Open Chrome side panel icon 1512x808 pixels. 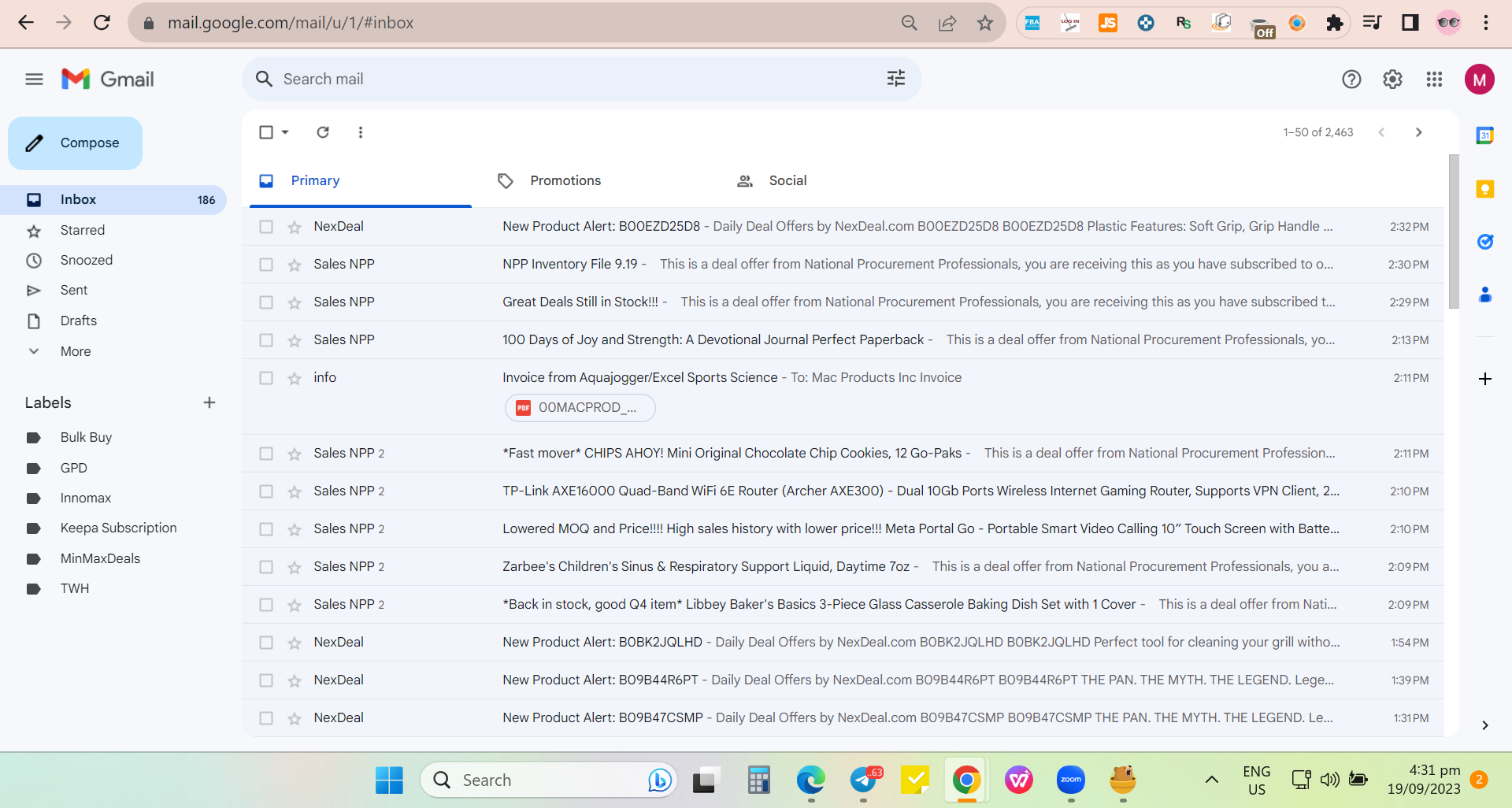(1410, 23)
